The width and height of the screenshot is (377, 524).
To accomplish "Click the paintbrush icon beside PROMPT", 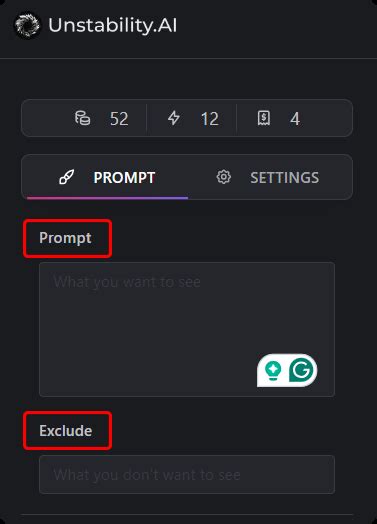I will pos(67,177).
